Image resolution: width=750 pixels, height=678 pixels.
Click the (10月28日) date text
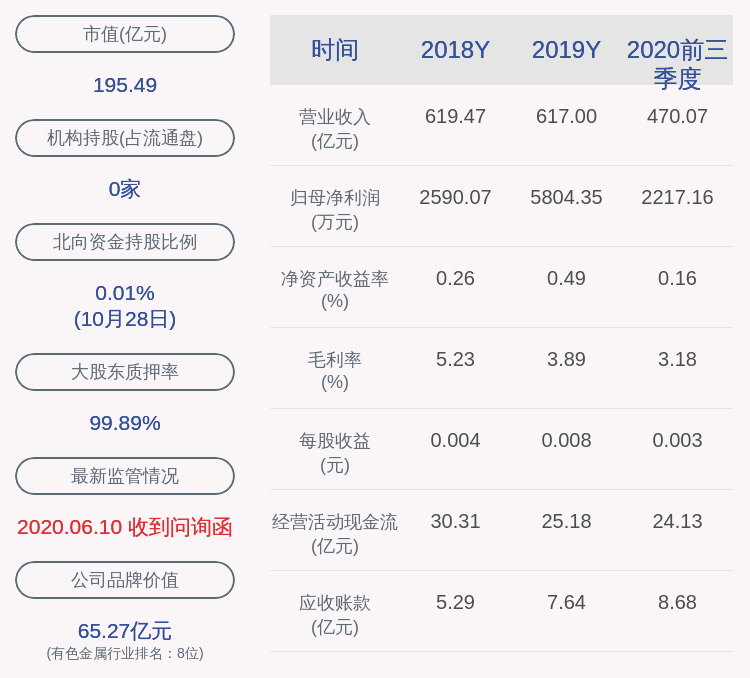(x=125, y=319)
